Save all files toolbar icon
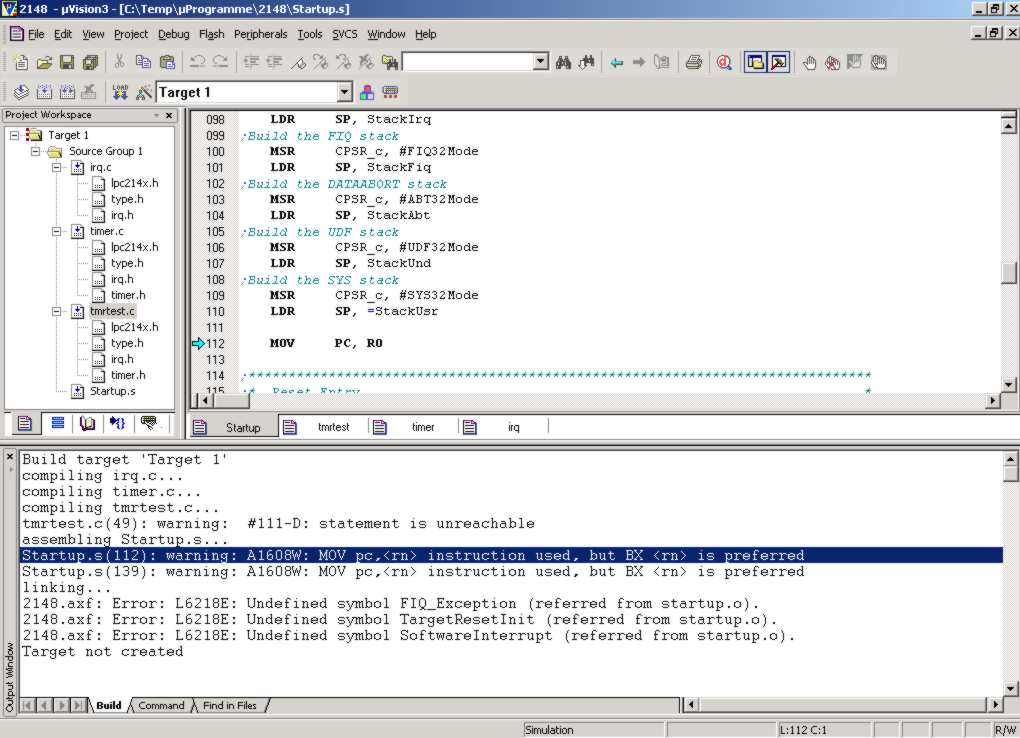This screenshot has height=738, width=1020. (x=90, y=62)
